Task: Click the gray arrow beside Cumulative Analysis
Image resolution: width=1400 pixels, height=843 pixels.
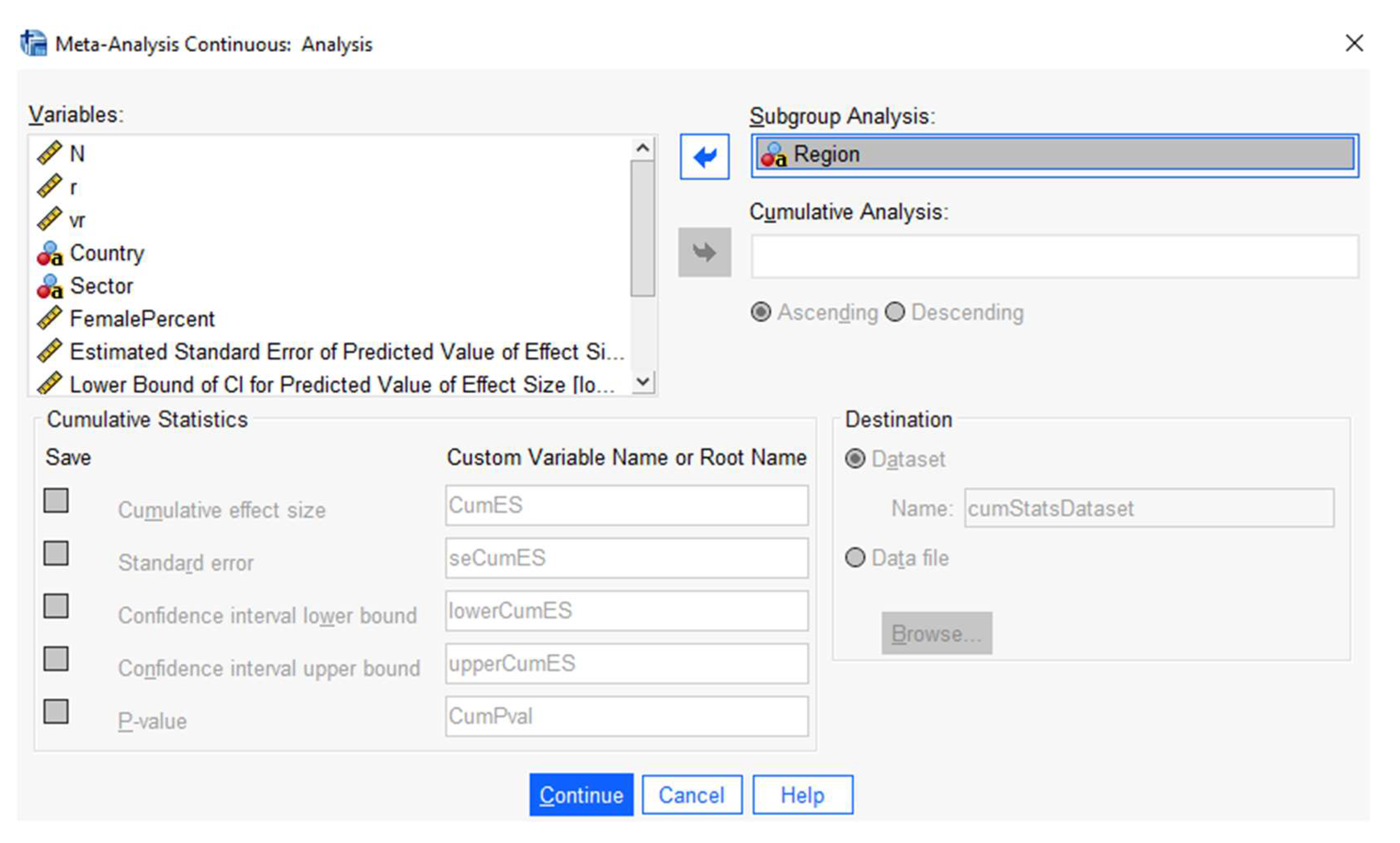Action: [x=704, y=252]
